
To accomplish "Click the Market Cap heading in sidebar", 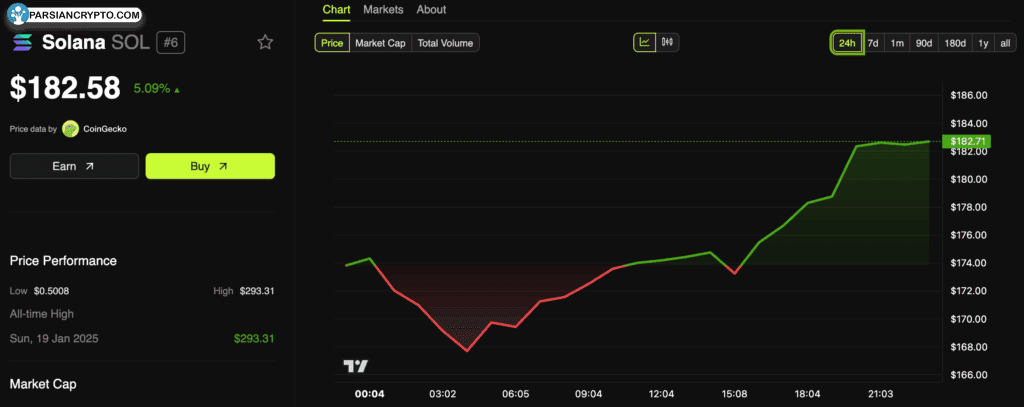I will [43, 384].
